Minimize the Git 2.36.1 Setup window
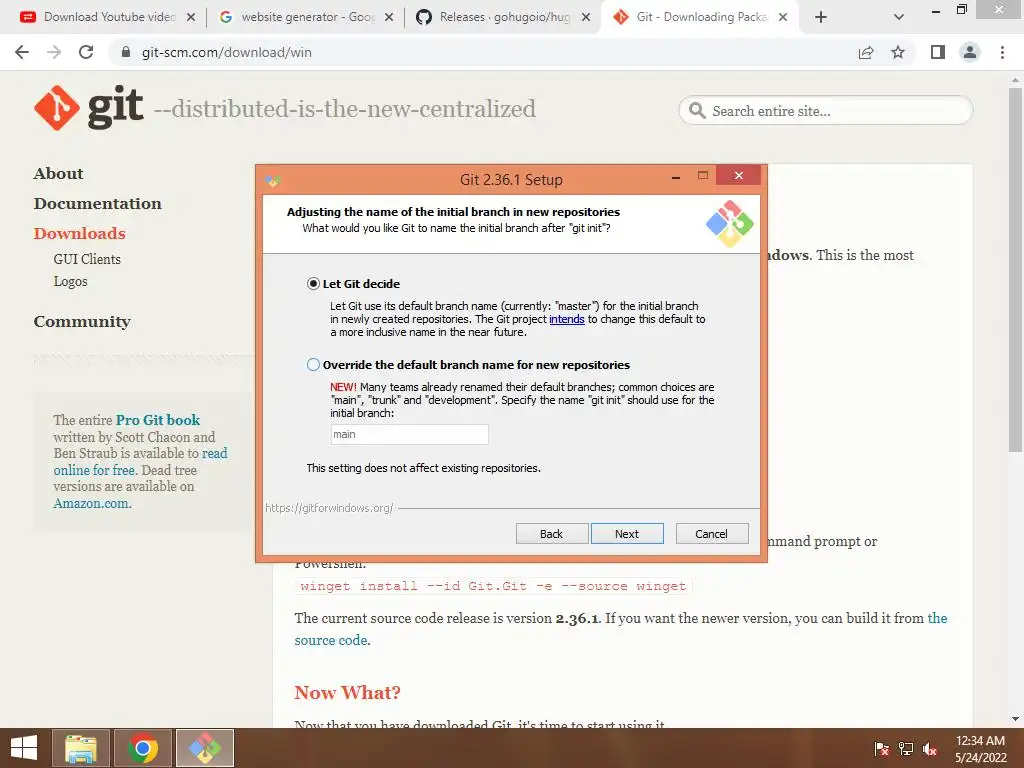1024x768 pixels. [x=676, y=177]
